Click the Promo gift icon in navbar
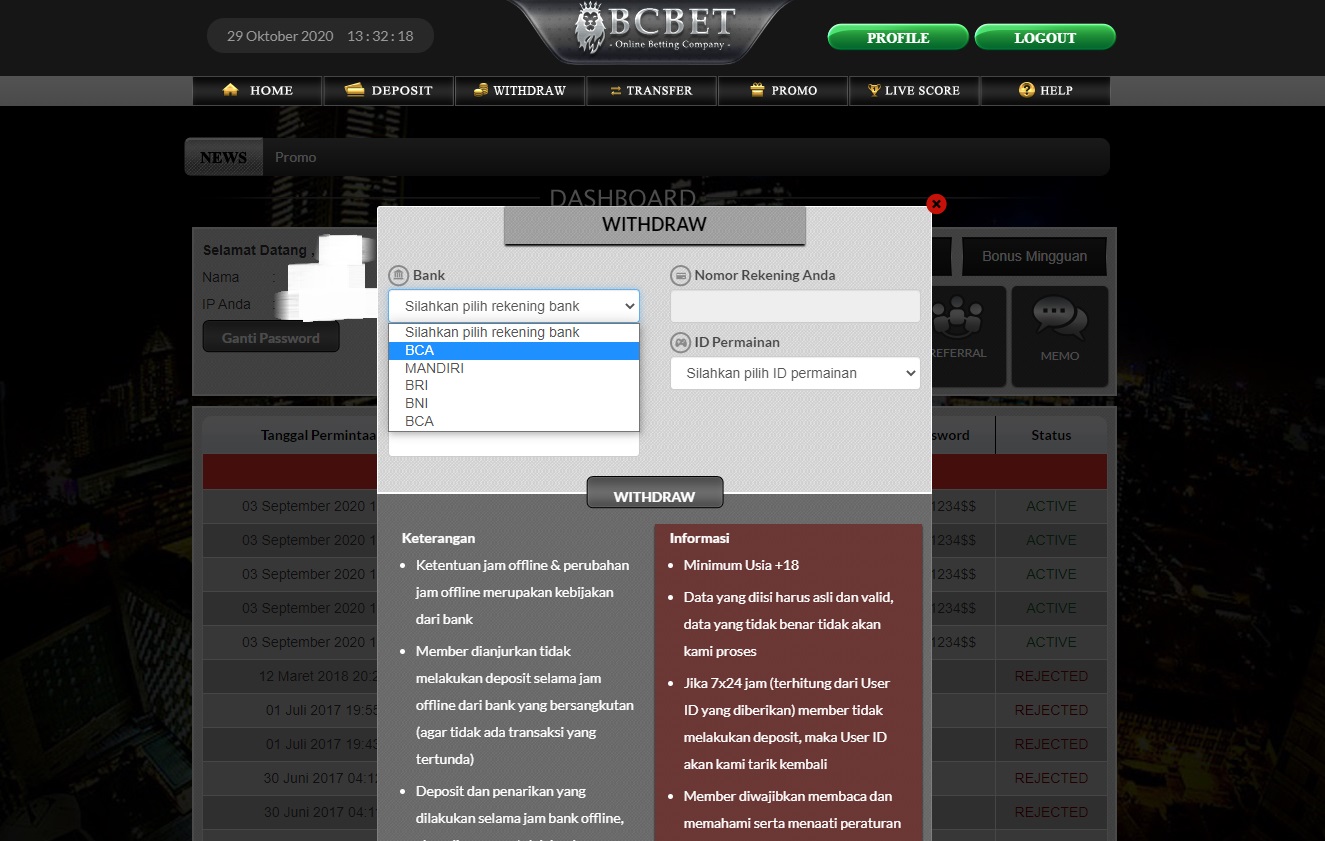This screenshot has width=1325, height=841. 757,90
